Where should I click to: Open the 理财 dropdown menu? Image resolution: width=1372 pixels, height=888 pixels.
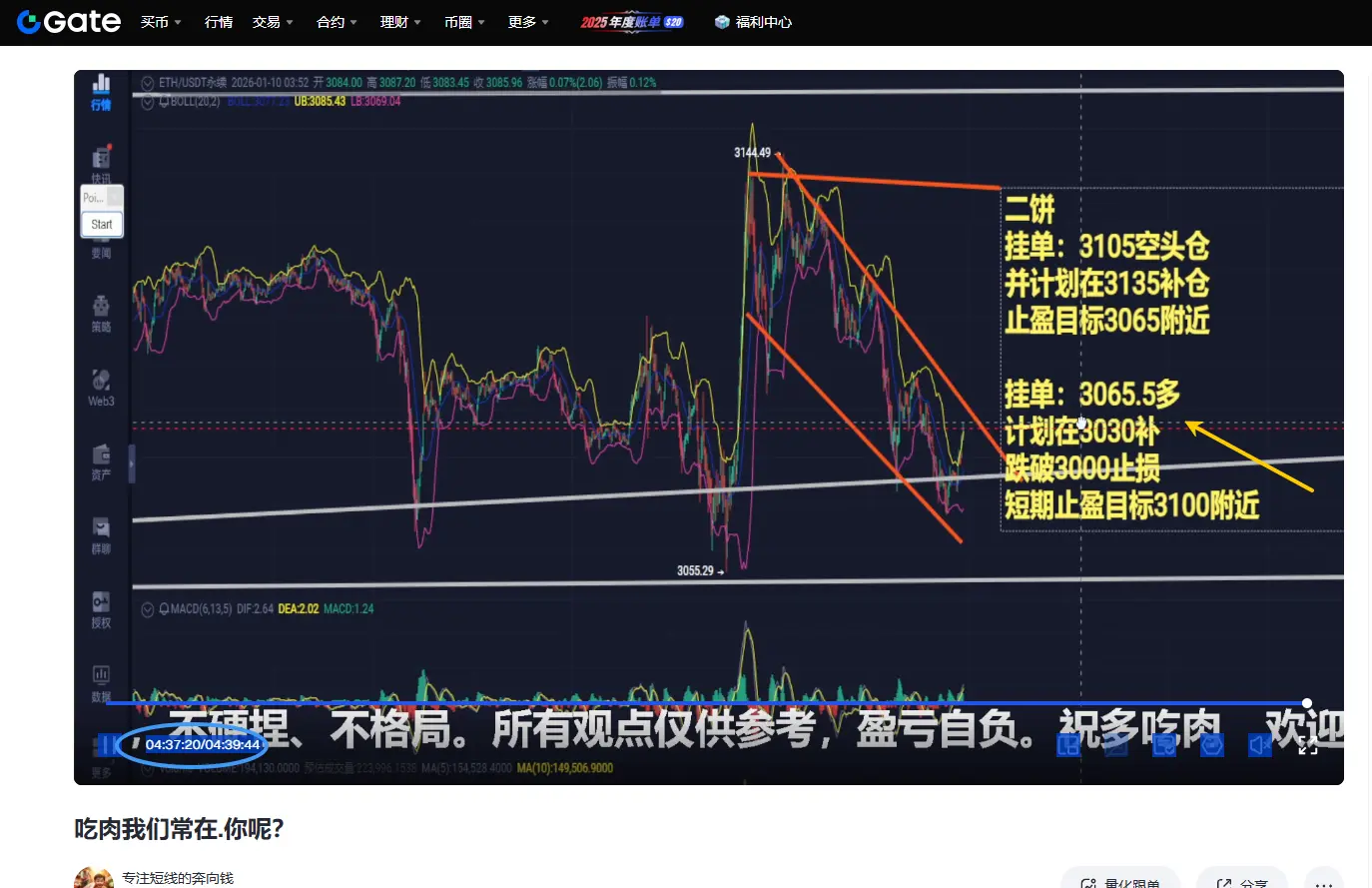400,22
